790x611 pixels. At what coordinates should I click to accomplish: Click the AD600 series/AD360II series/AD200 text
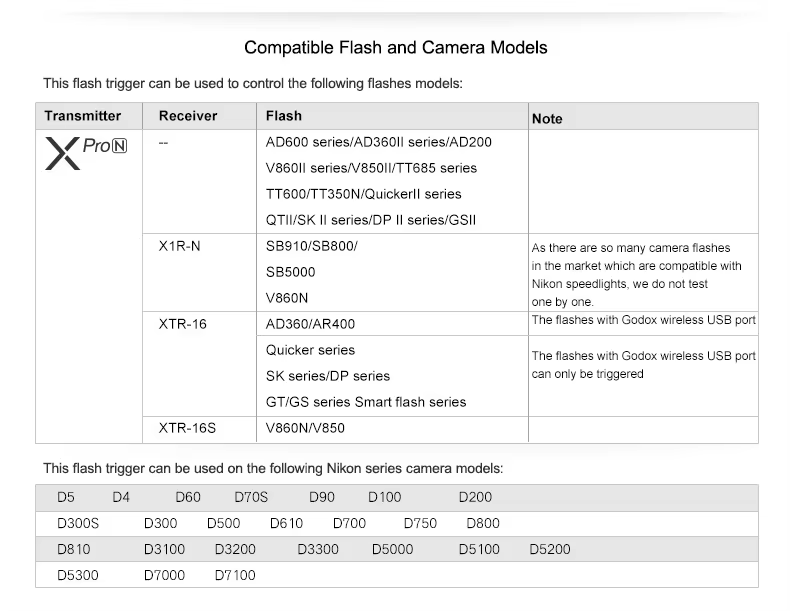click(x=378, y=142)
